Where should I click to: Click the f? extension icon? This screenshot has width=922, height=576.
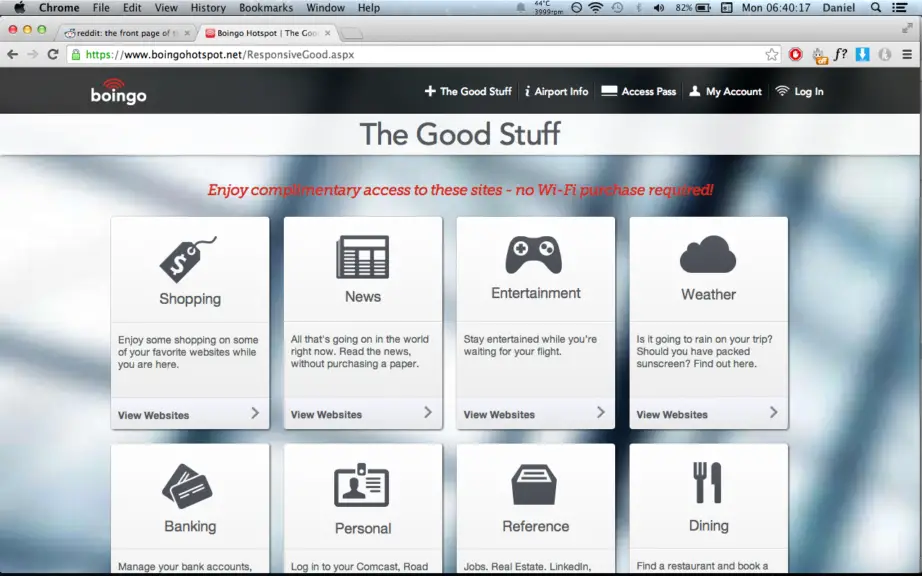coord(840,55)
